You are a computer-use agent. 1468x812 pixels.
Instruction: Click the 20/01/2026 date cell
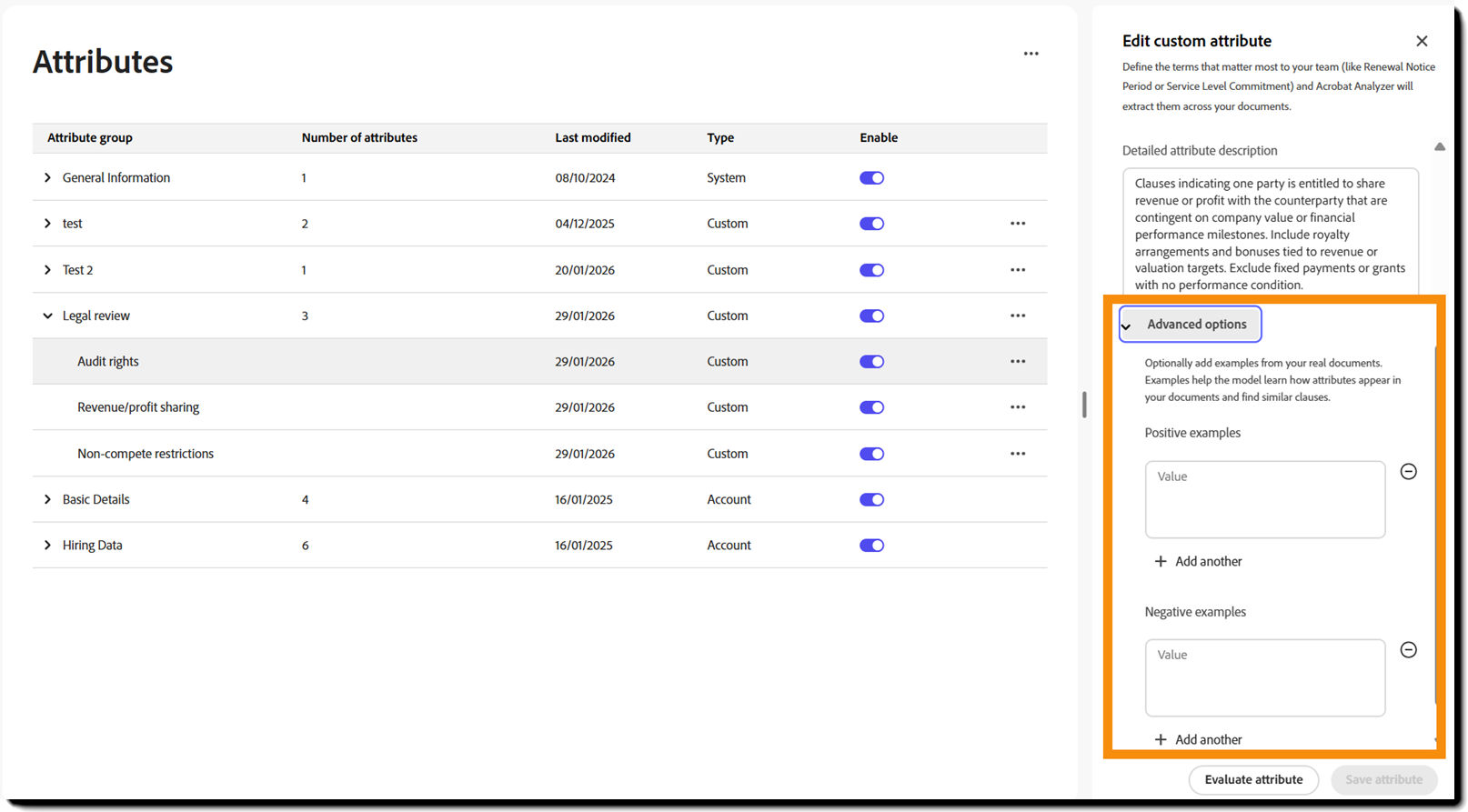585,270
